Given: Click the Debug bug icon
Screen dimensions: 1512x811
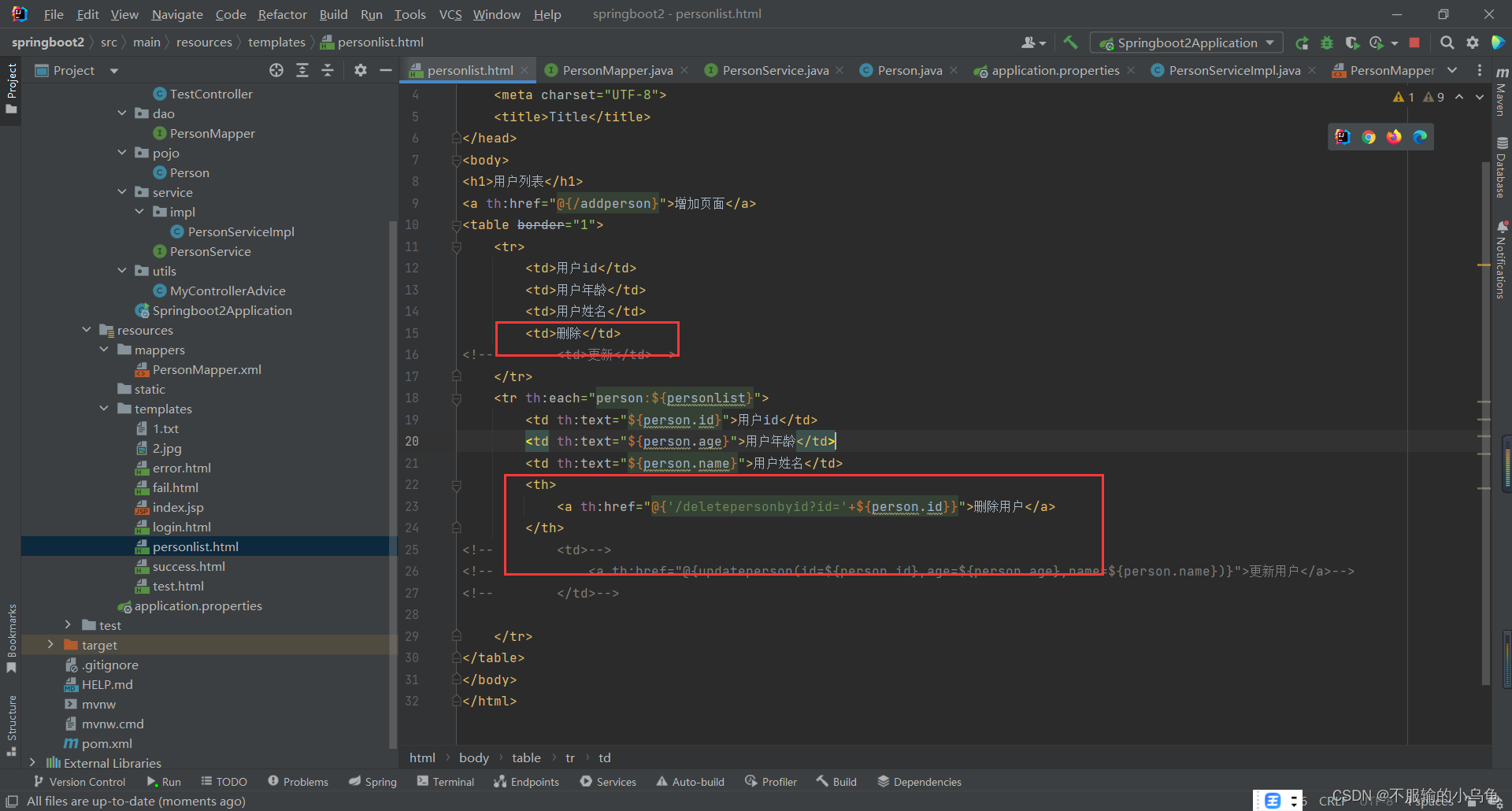Looking at the screenshot, I should click(1327, 43).
